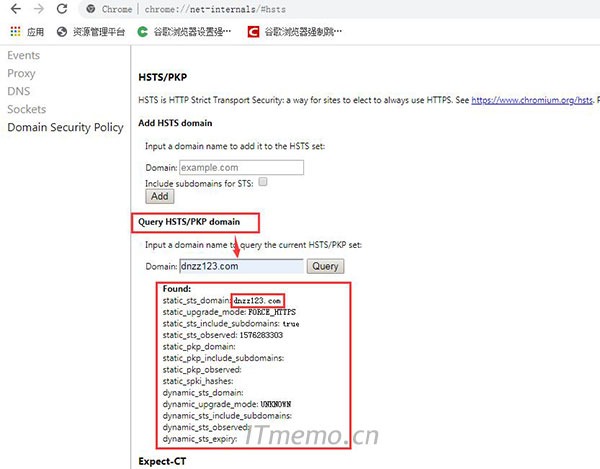This screenshot has width=600, height=469.
Task: Click the Add button
Action: (160, 196)
